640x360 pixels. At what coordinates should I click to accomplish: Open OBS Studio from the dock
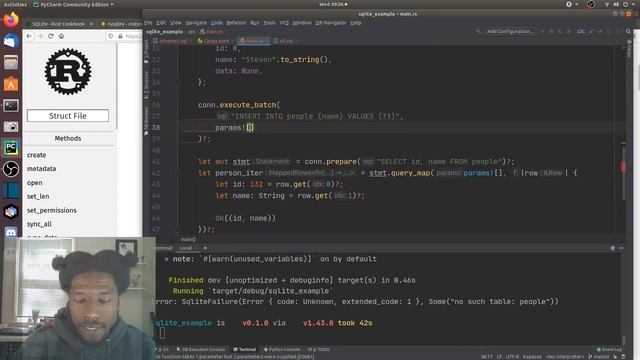[11, 169]
